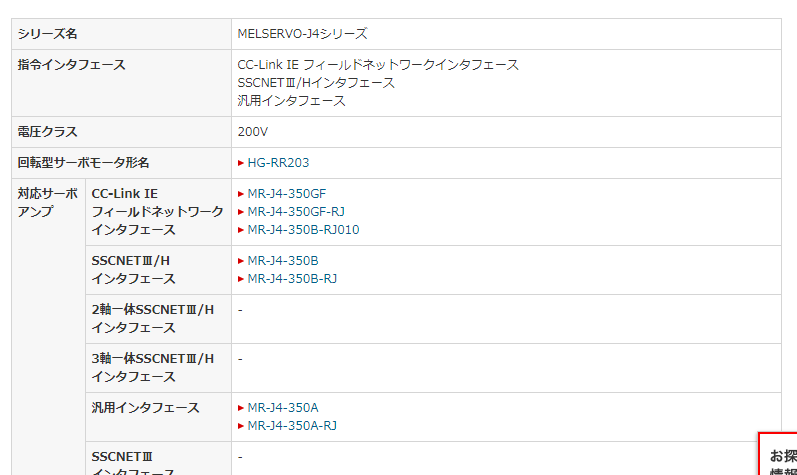Open the MR-J4-350GF amplifier link

tap(286, 193)
